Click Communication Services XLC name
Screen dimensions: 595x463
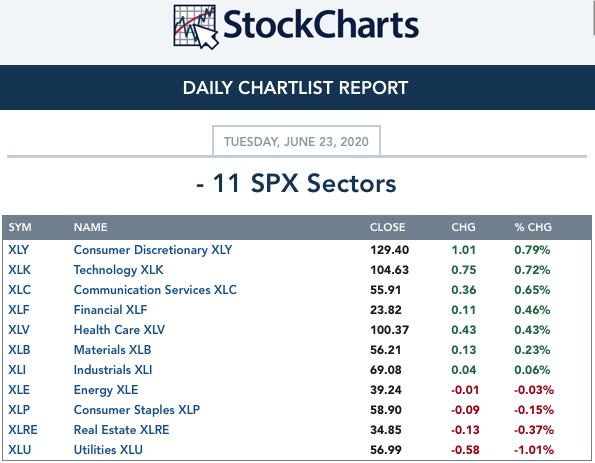click(x=155, y=290)
